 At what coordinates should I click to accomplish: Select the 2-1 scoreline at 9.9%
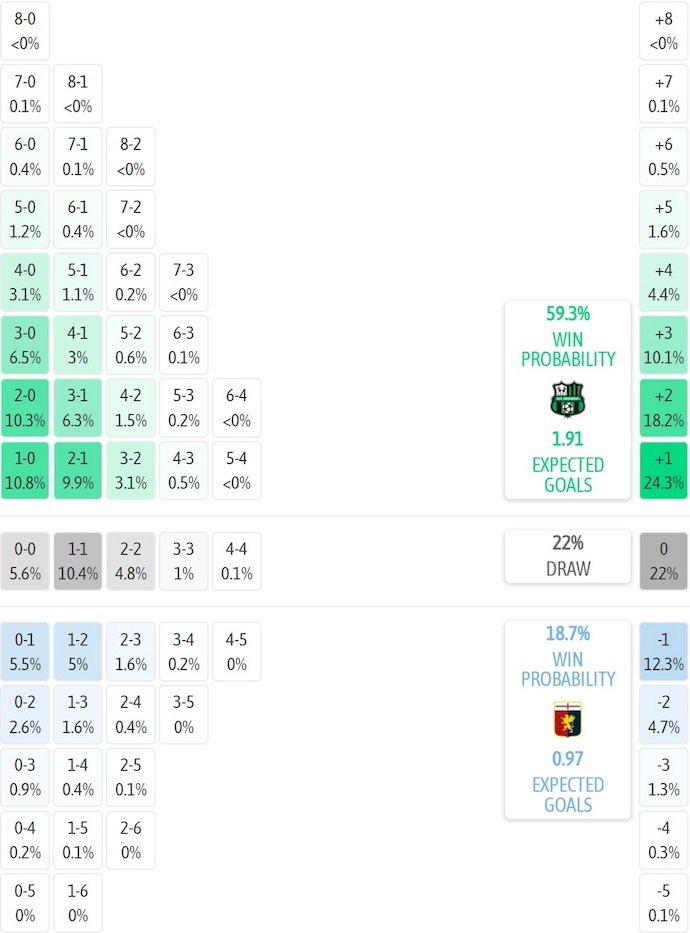coord(78,470)
